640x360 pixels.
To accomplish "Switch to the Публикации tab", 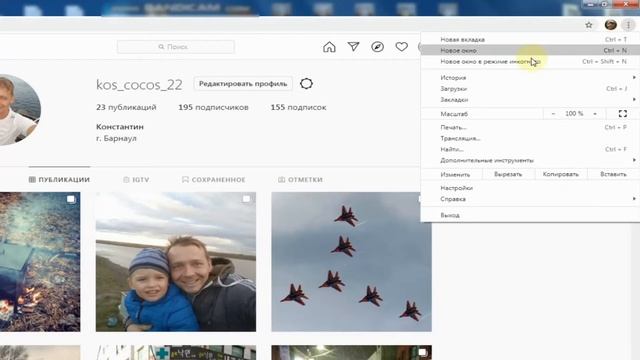I will [59, 180].
